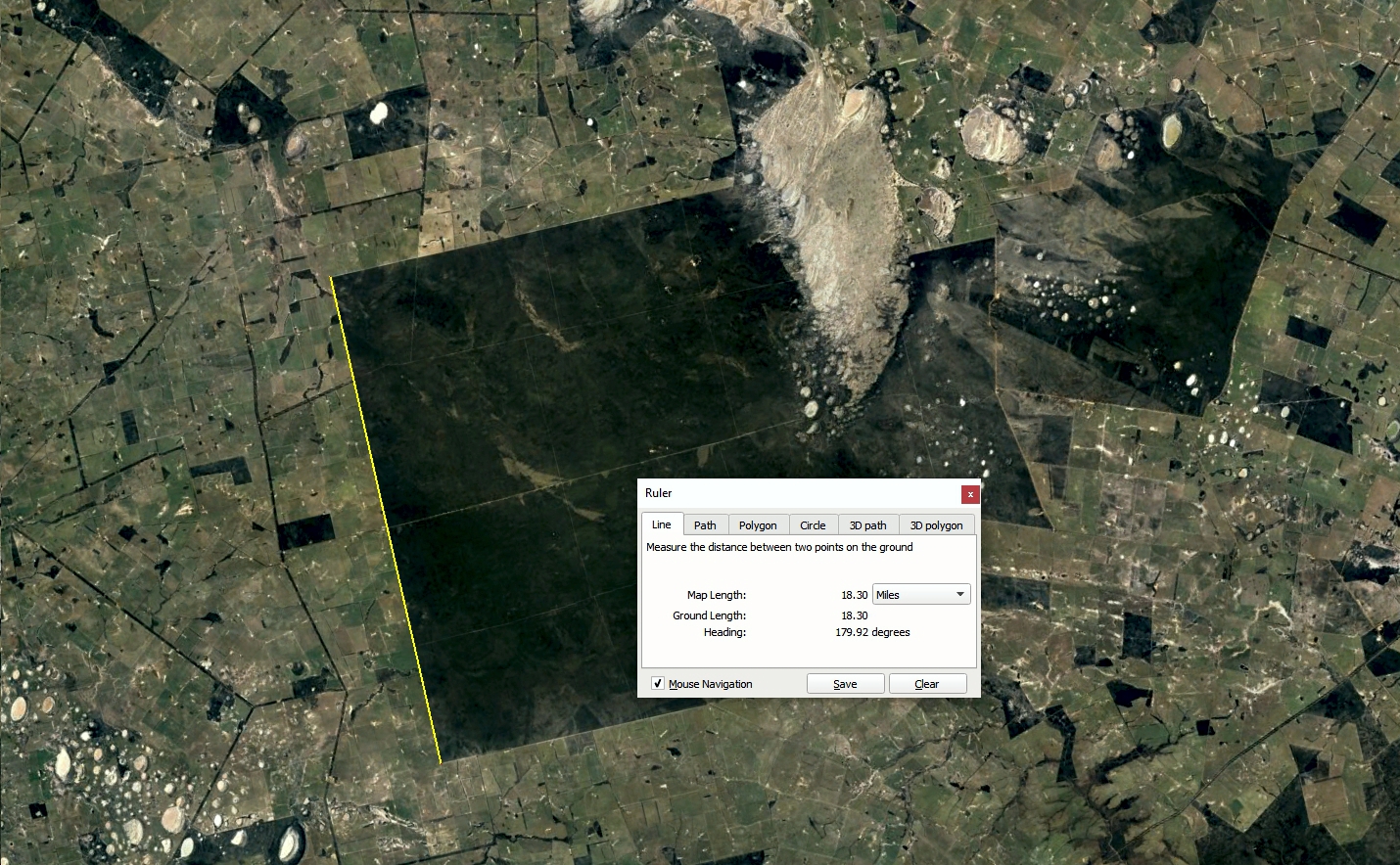Image resolution: width=1400 pixels, height=865 pixels.
Task: Click the Ruler dialog title bar
Action: click(x=783, y=493)
